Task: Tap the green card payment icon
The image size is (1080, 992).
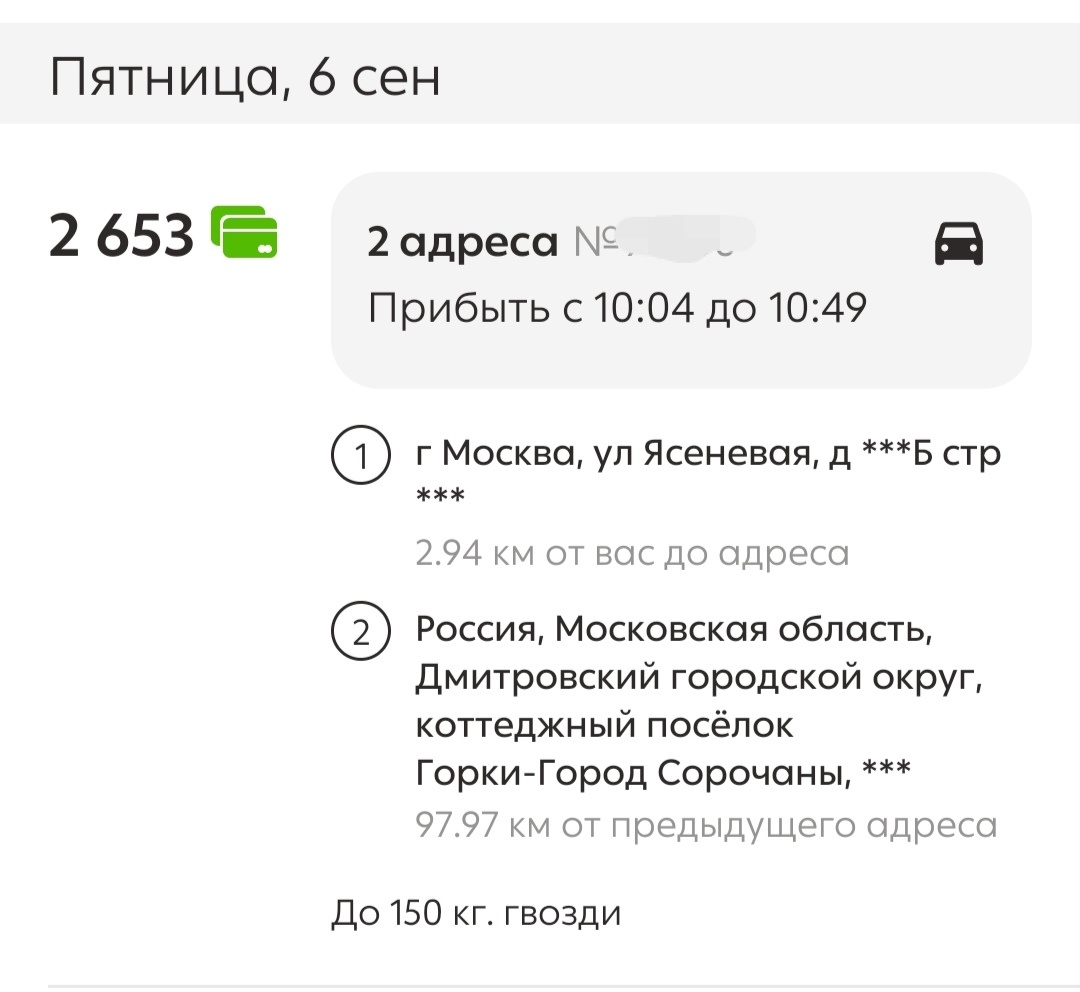Action: (x=245, y=232)
